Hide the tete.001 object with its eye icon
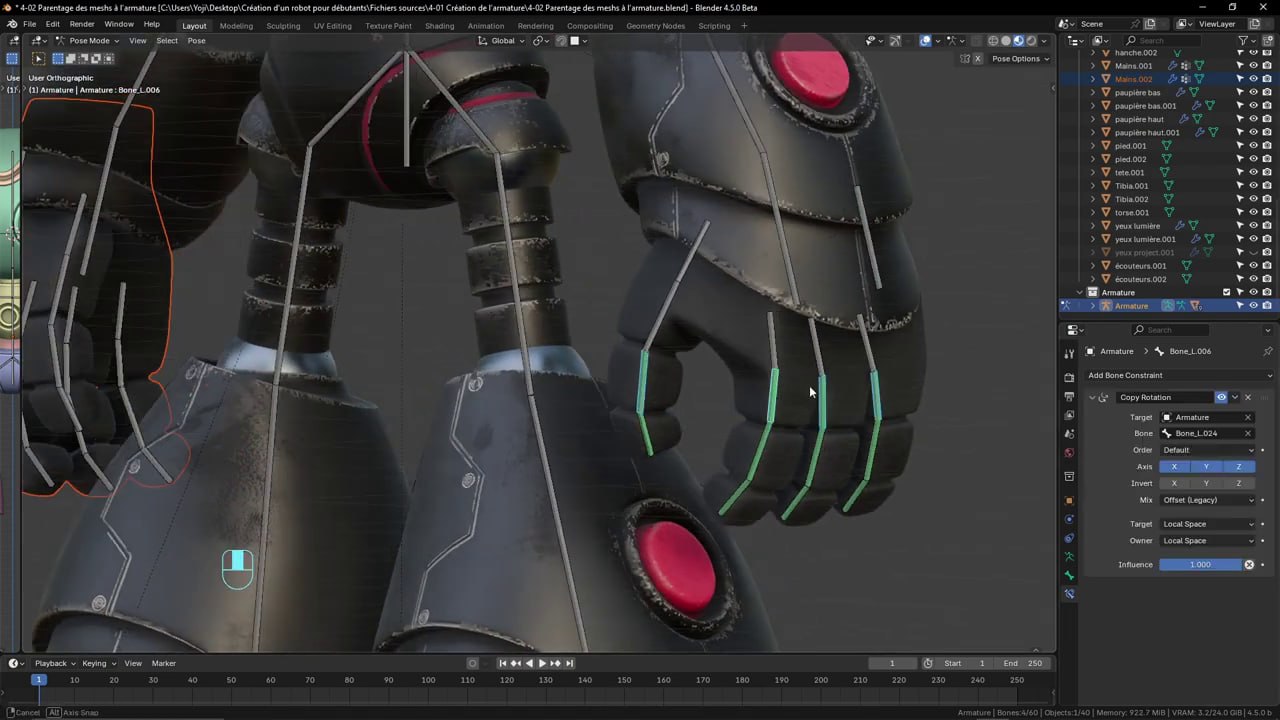The width and height of the screenshot is (1280, 720). click(1253, 172)
